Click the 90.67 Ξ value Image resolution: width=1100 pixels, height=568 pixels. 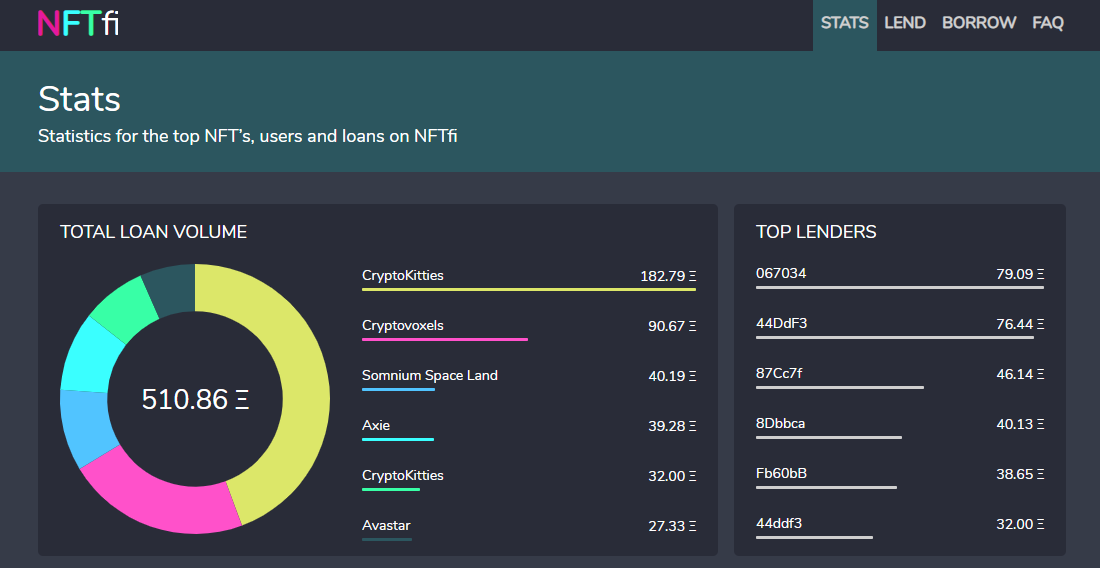(x=672, y=326)
